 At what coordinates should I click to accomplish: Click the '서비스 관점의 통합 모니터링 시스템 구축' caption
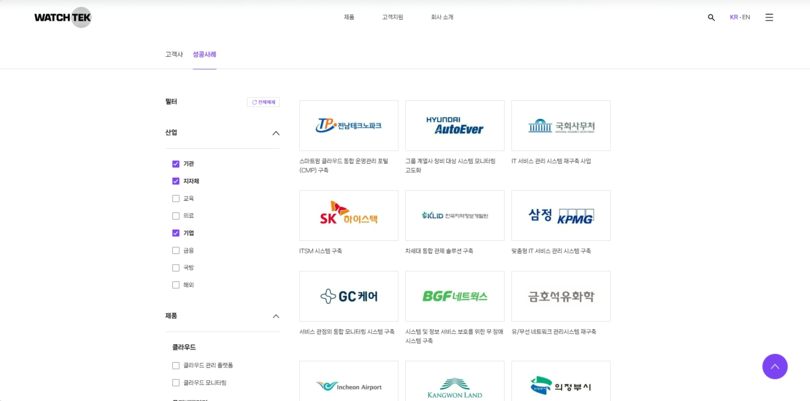click(x=347, y=332)
